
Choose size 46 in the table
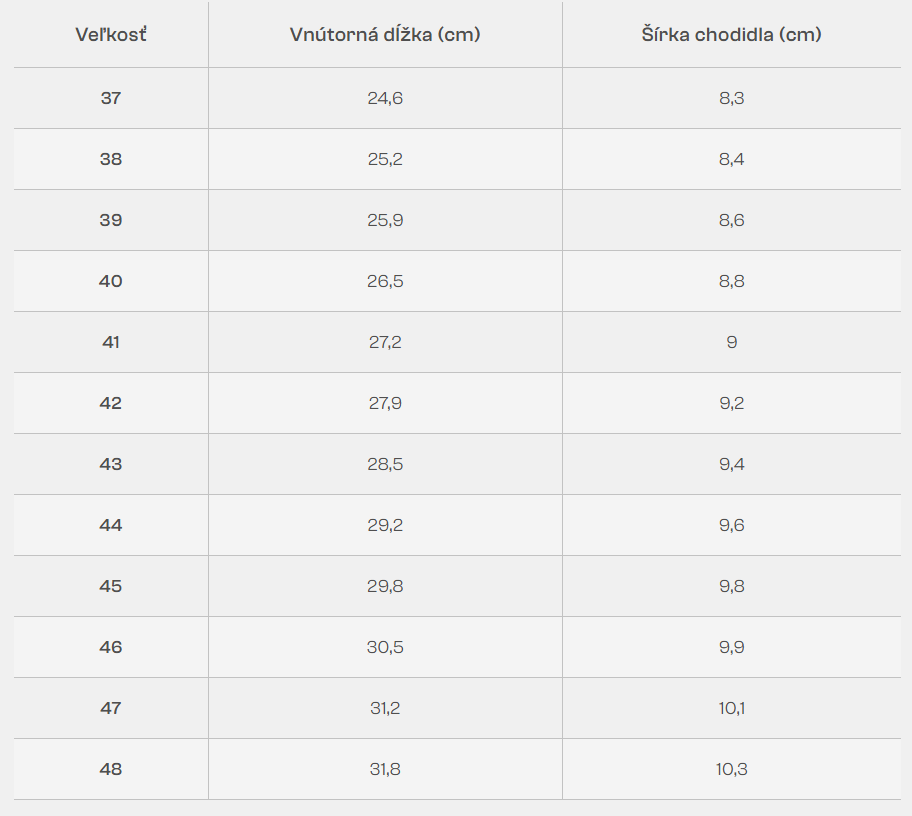click(111, 647)
